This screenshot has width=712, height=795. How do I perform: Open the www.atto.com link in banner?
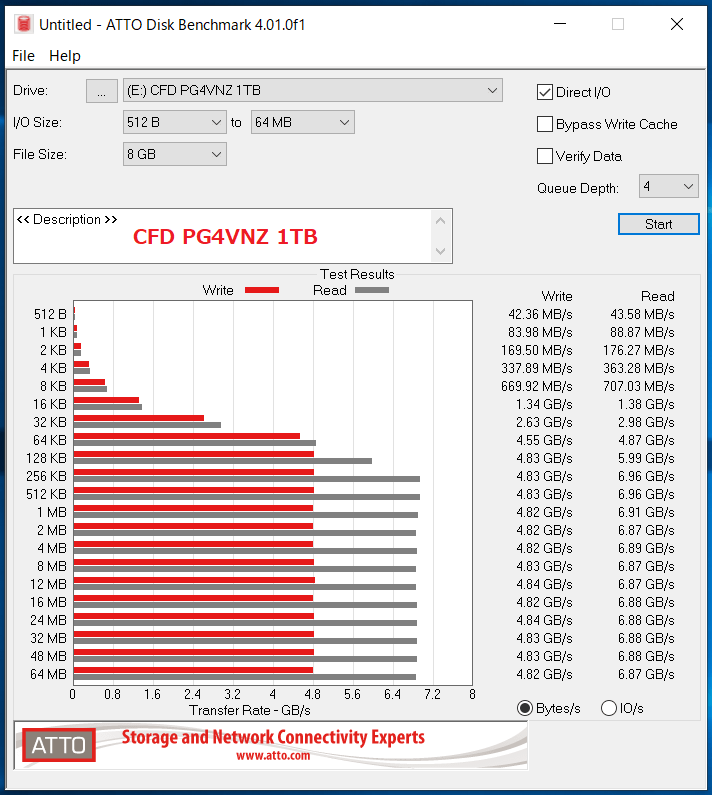pos(273,755)
